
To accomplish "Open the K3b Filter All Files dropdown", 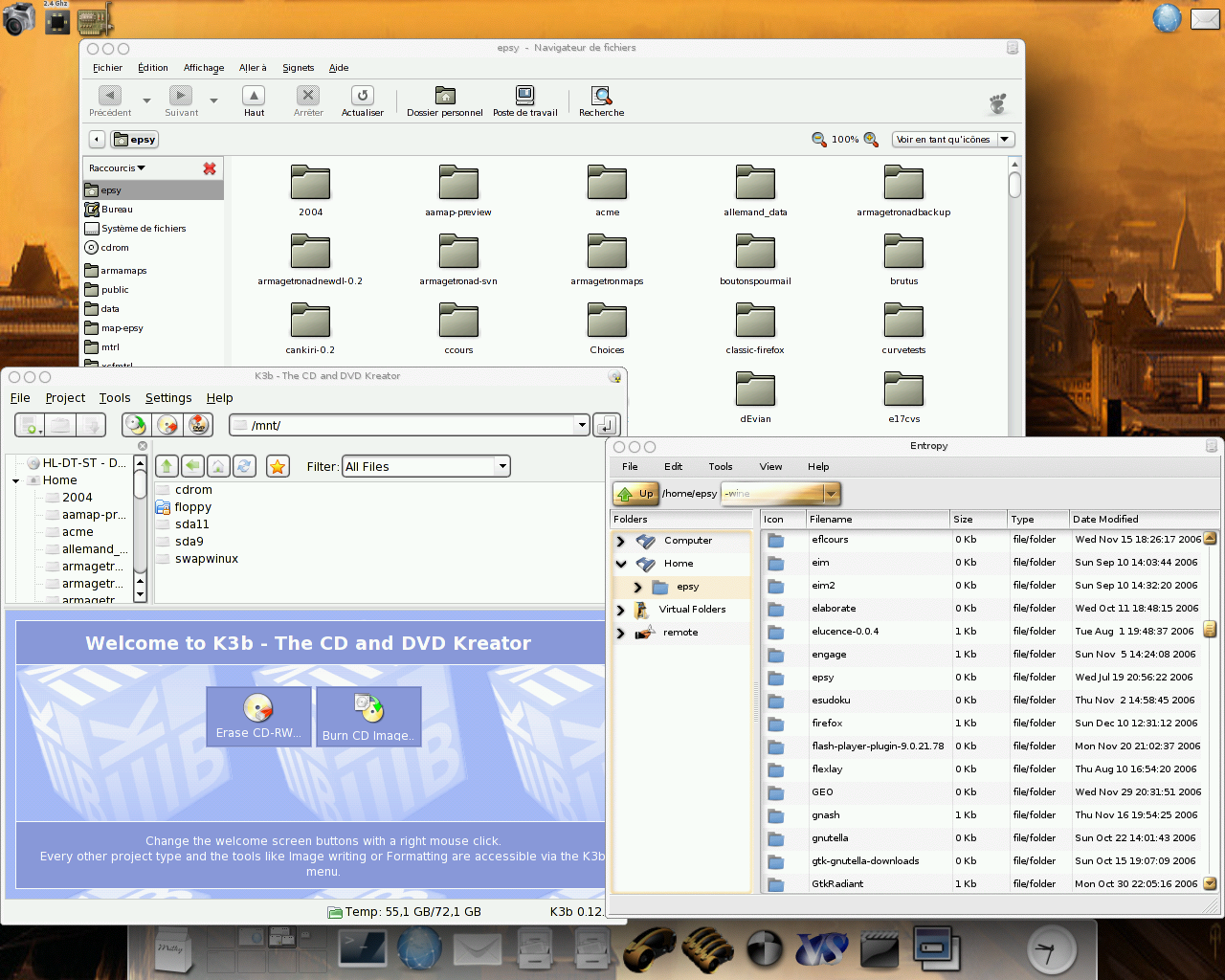I will coord(426,467).
